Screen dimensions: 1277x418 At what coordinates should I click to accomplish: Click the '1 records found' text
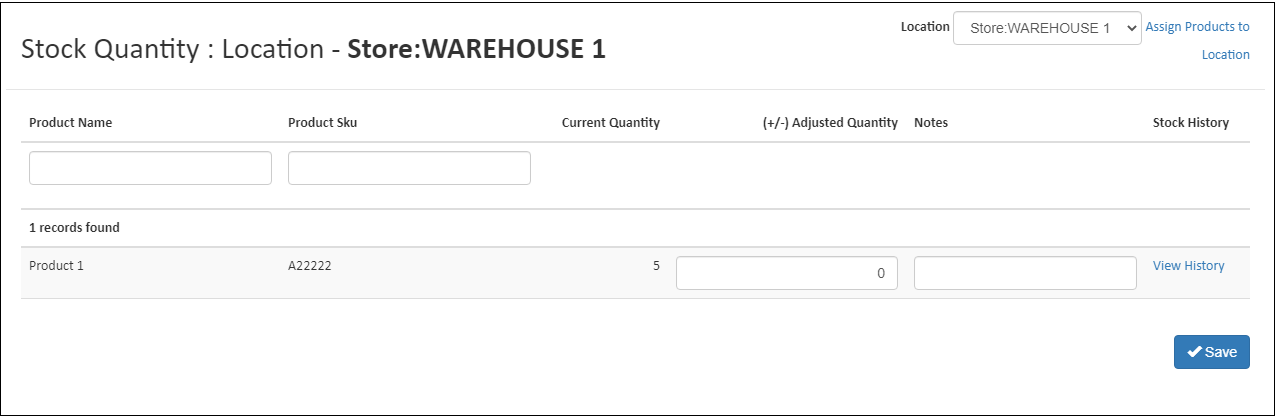(x=74, y=228)
